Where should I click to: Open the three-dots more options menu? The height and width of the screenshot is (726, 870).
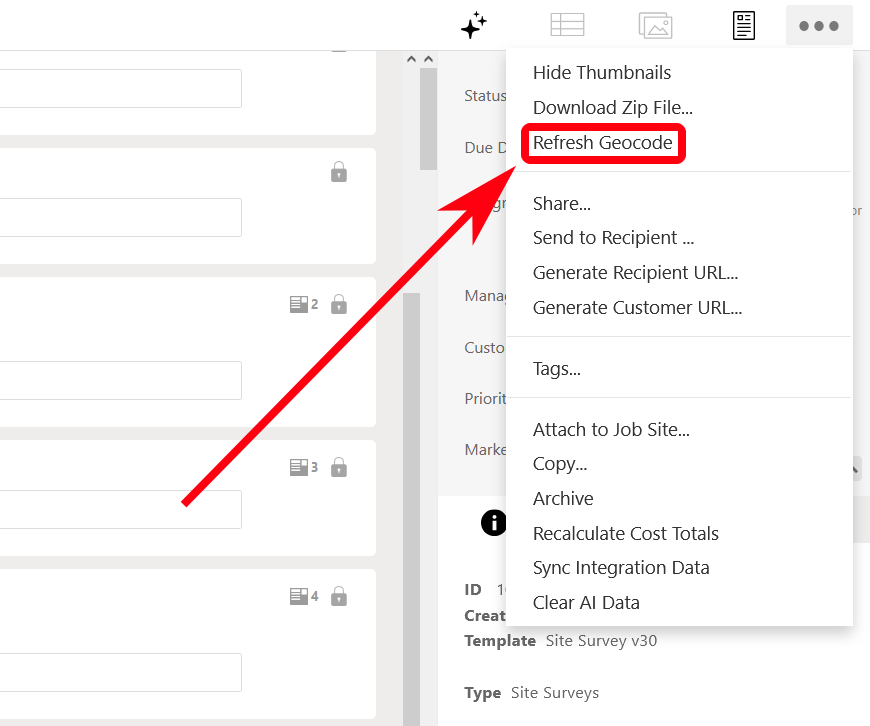[819, 26]
